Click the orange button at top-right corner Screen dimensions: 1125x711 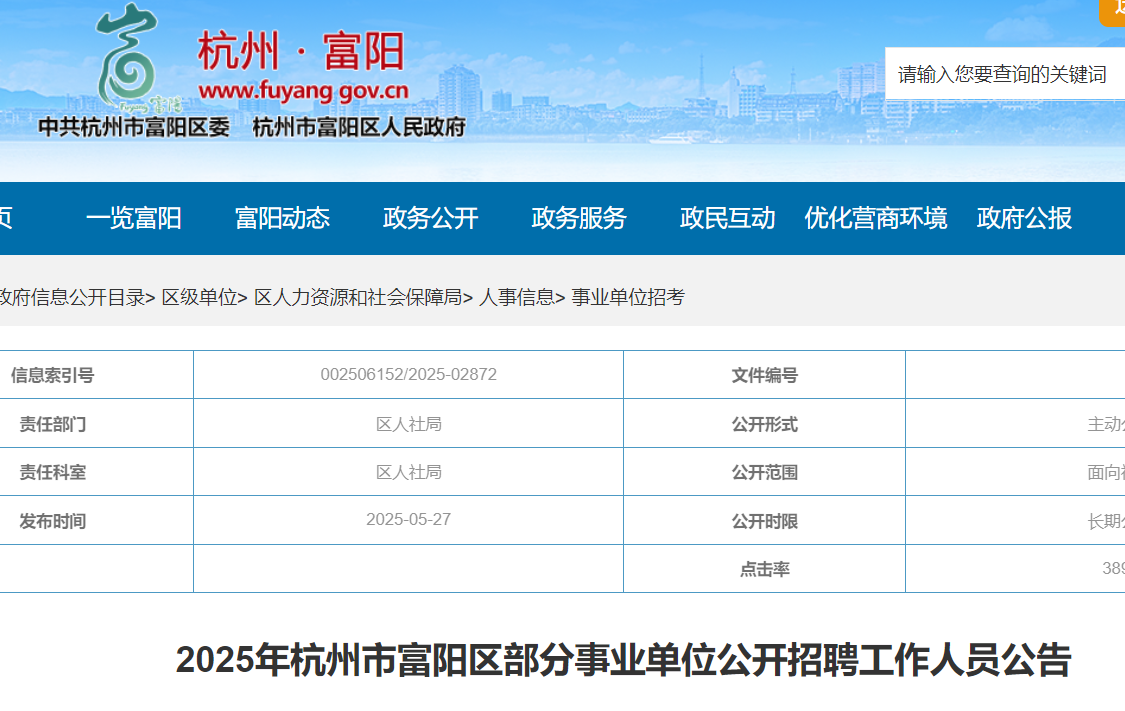click(1113, 12)
